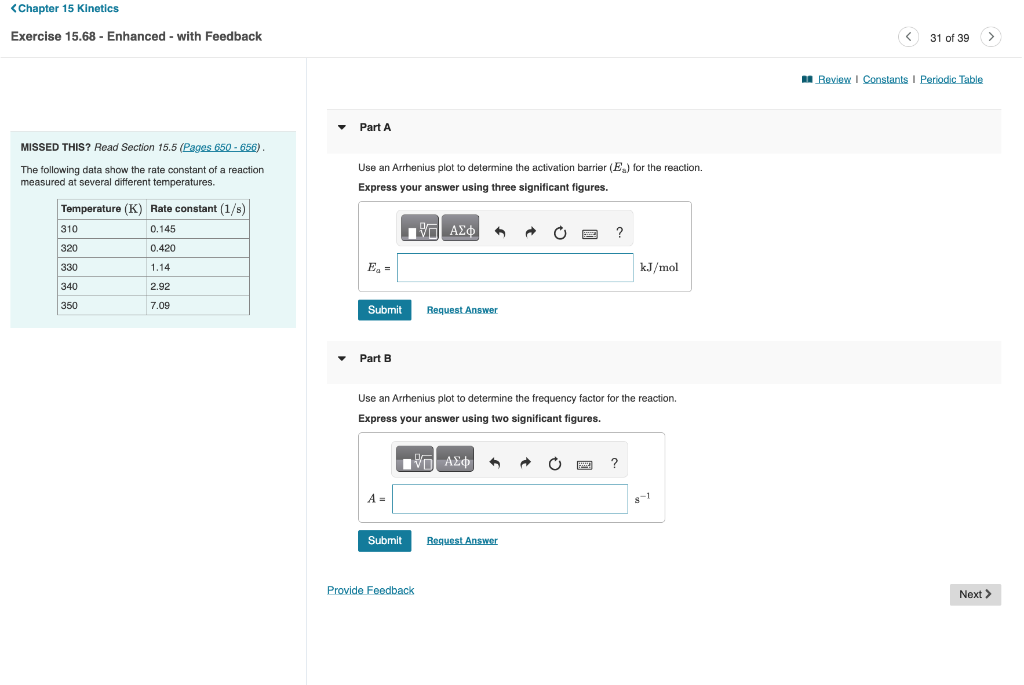The width and height of the screenshot is (1024, 685).
Task: Reset the Part B answer field
Action: (554, 464)
